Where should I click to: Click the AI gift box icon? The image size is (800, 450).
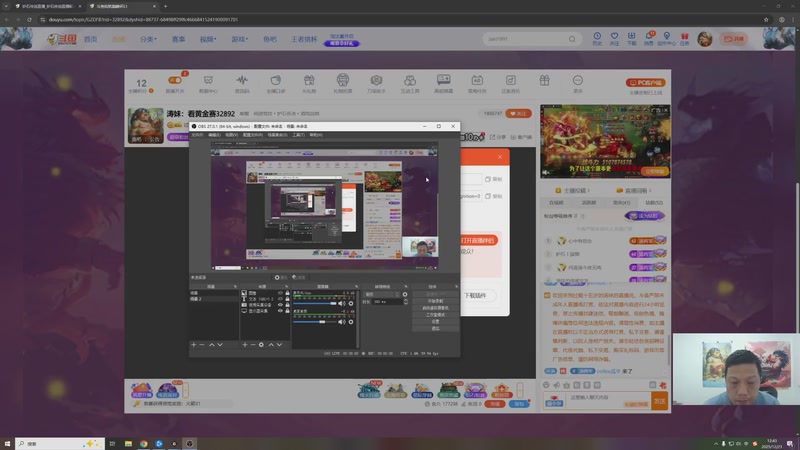(x=309, y=80)
